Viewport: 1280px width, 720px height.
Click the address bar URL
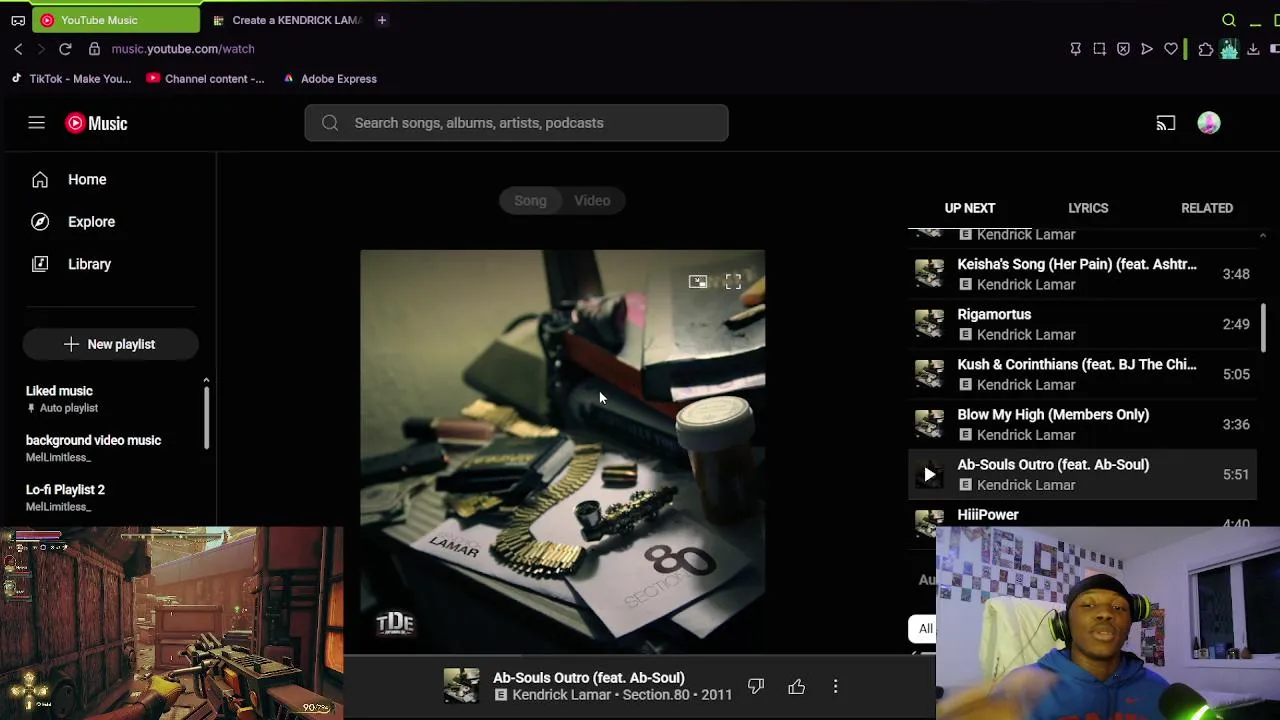pyautogui.click(x=183, y=49)
